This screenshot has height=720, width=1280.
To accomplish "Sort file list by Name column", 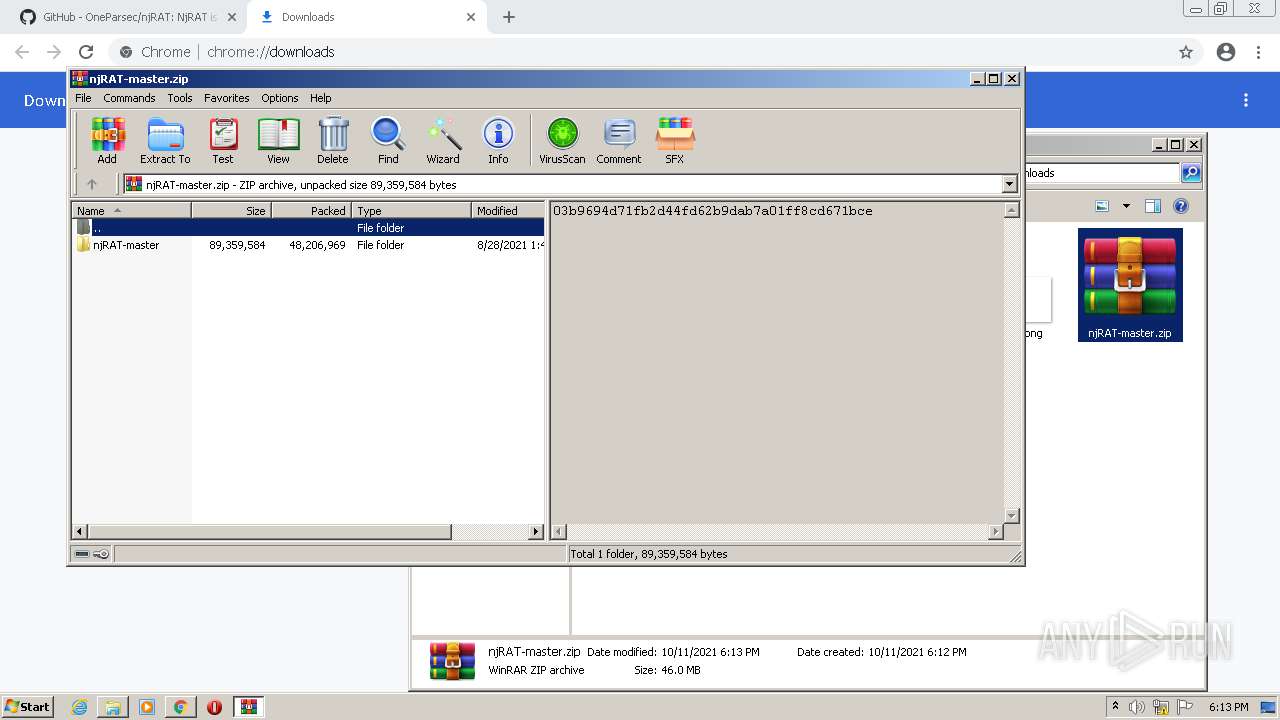I will [x=131, y=210].
